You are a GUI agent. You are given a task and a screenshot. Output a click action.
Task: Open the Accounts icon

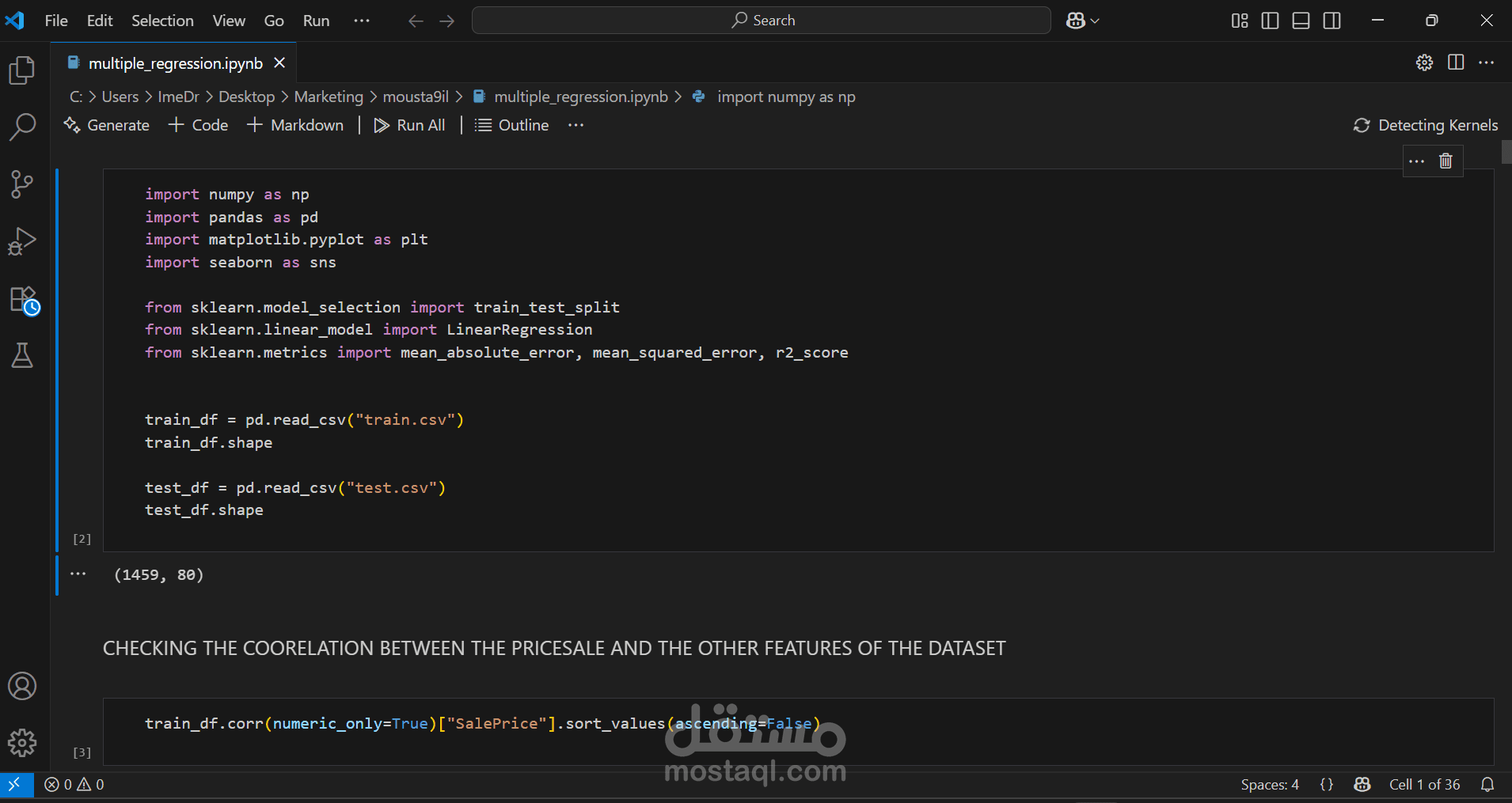pos(22,686)
